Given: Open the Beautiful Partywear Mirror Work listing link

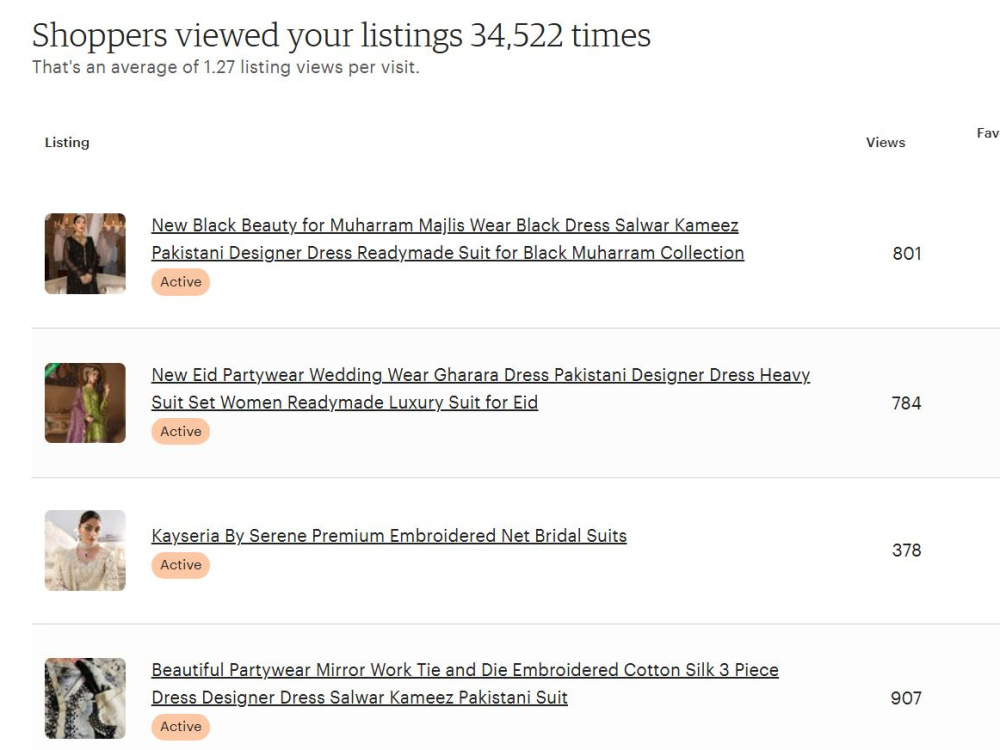Looking at the screenshot, I should [x=465, y=684].
